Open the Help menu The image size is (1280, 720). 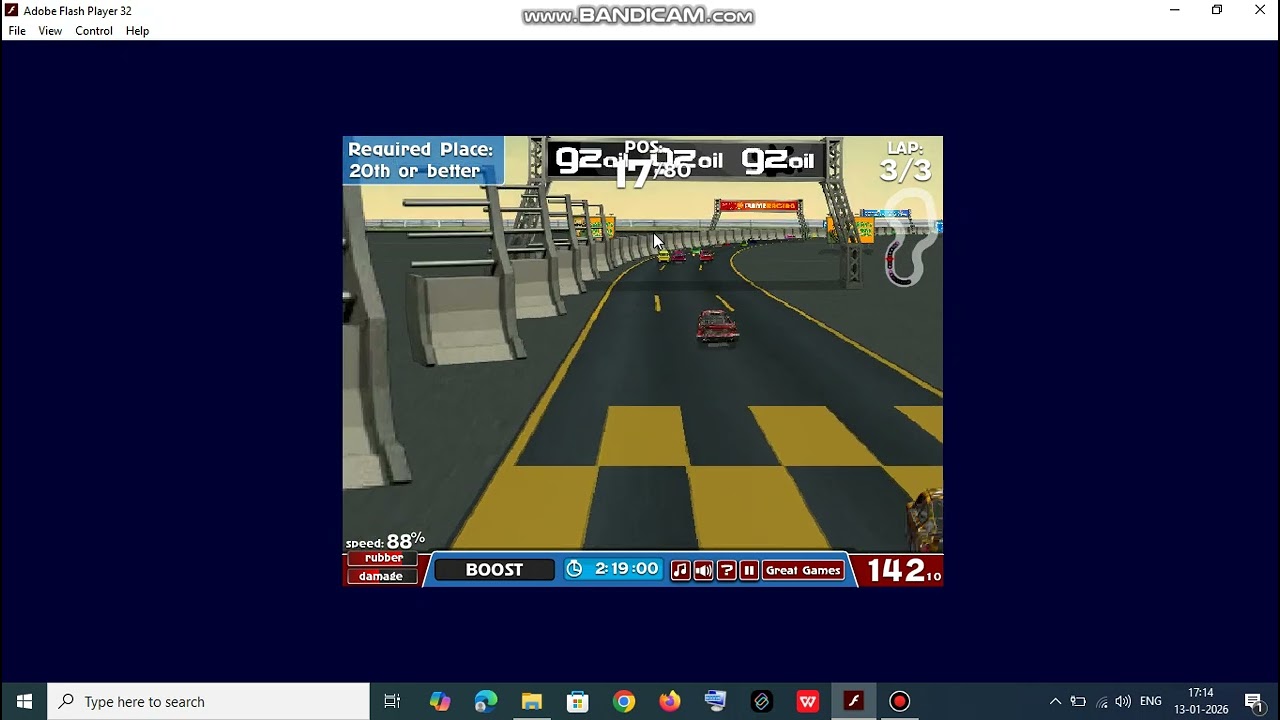click(137, 31)
